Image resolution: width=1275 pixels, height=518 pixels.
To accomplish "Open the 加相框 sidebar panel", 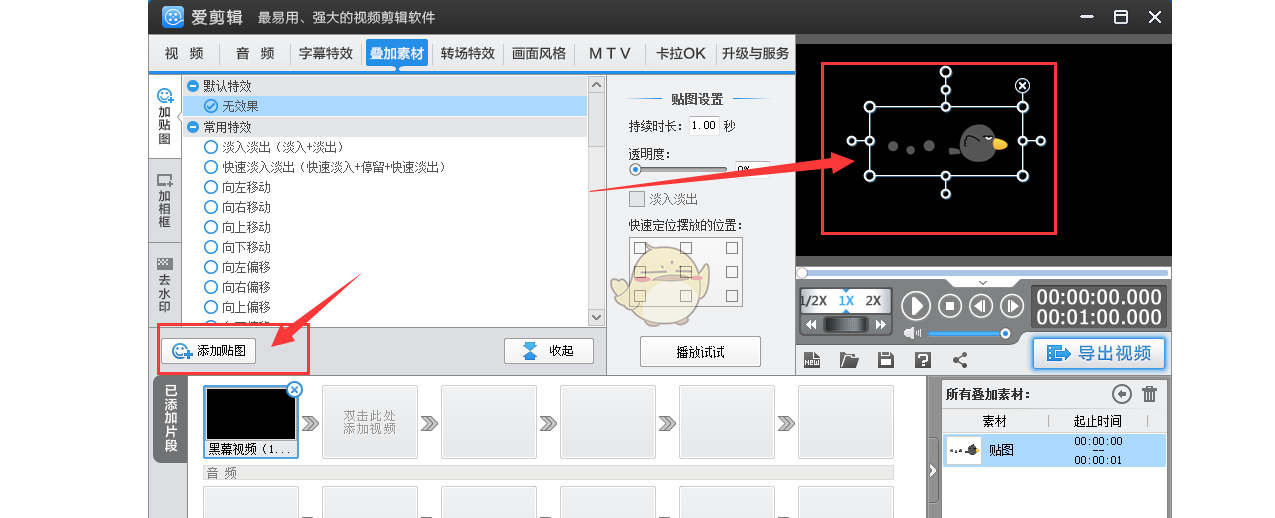I will [165, 200].
